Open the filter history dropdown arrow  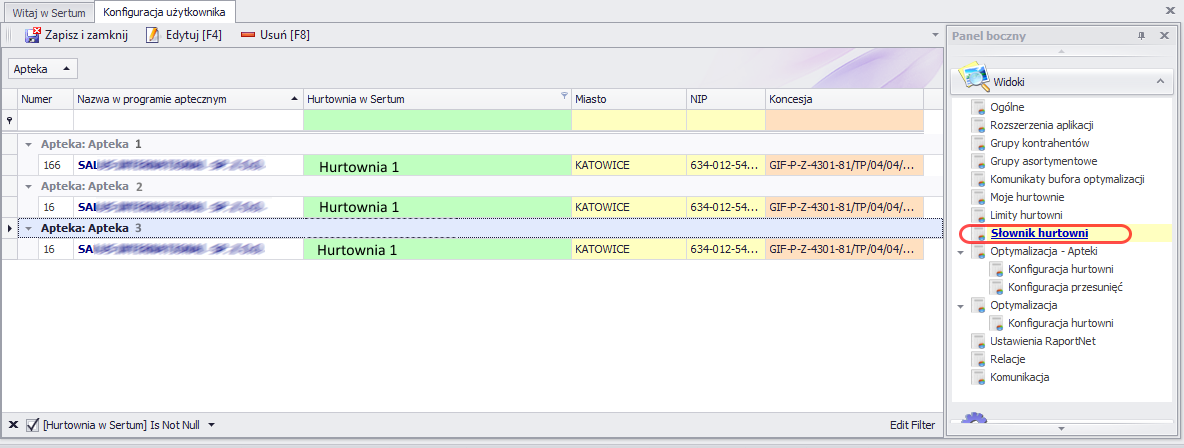pyautogui.click(x=211, y=425)
